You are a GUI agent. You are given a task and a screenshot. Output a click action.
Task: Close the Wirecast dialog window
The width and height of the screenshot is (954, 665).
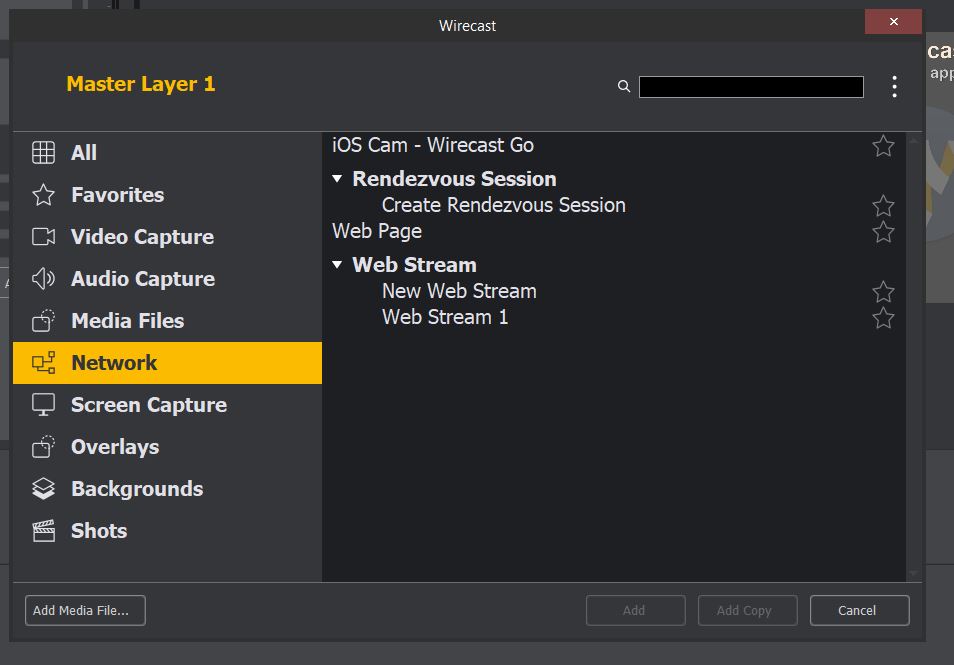(x=893, y=22)
